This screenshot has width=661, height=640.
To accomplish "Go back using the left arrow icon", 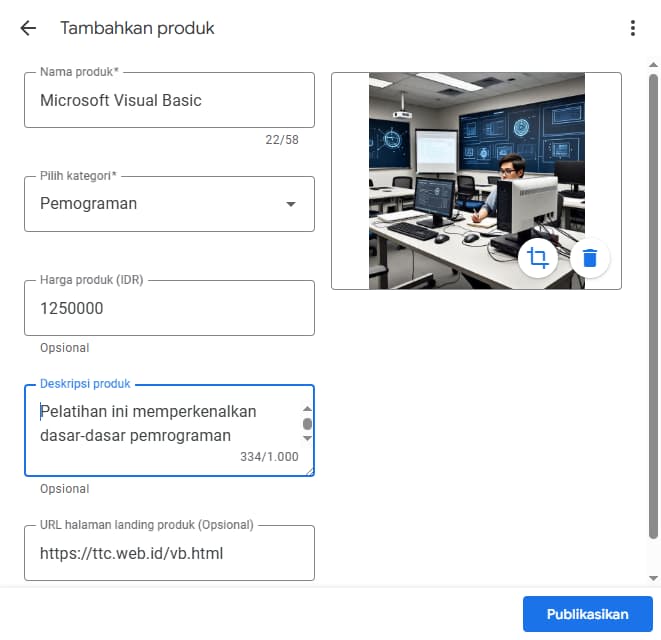I will pyautogui.click(x=28, y=28).
